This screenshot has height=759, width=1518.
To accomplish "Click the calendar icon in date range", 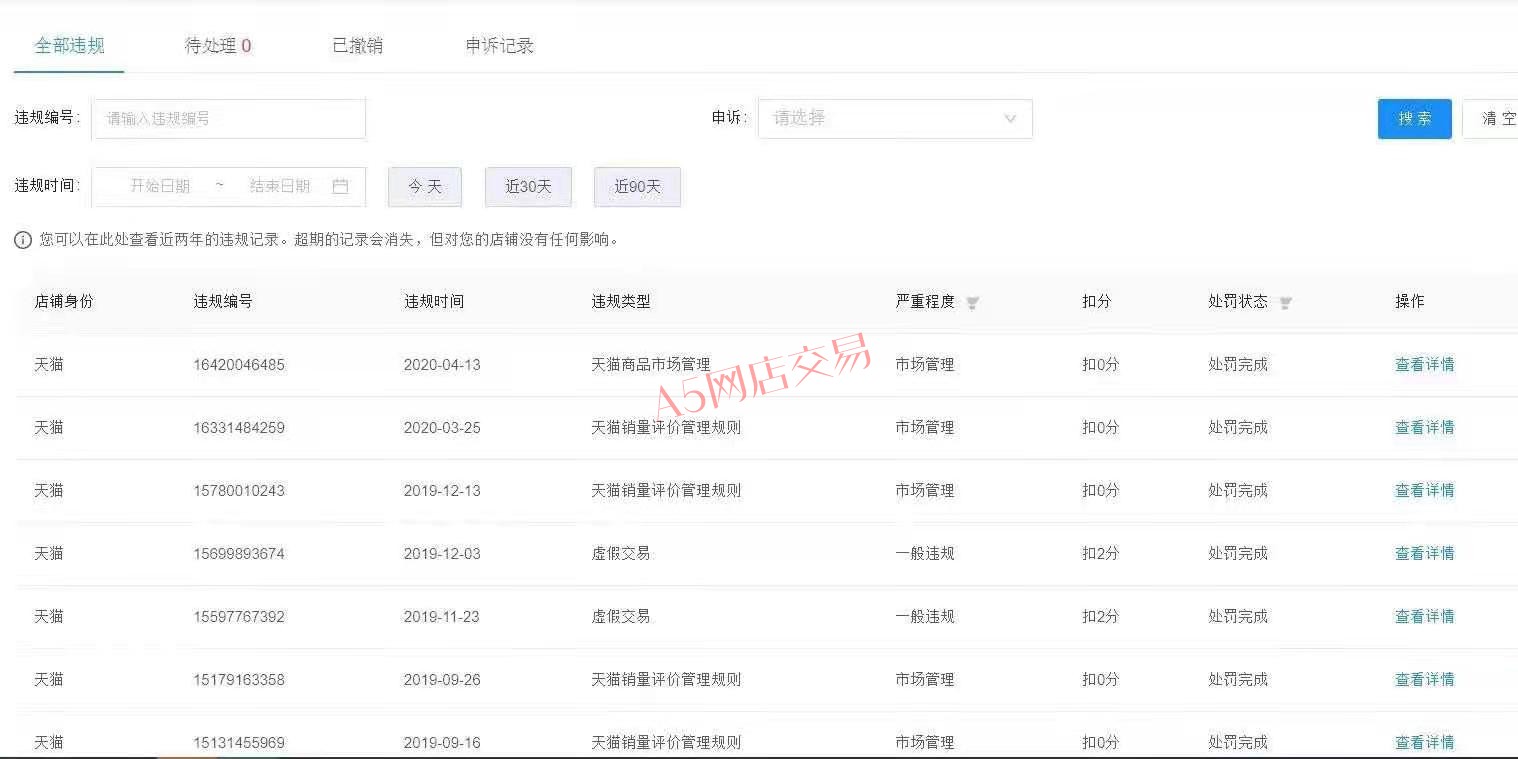I will (x=340, y=186).
